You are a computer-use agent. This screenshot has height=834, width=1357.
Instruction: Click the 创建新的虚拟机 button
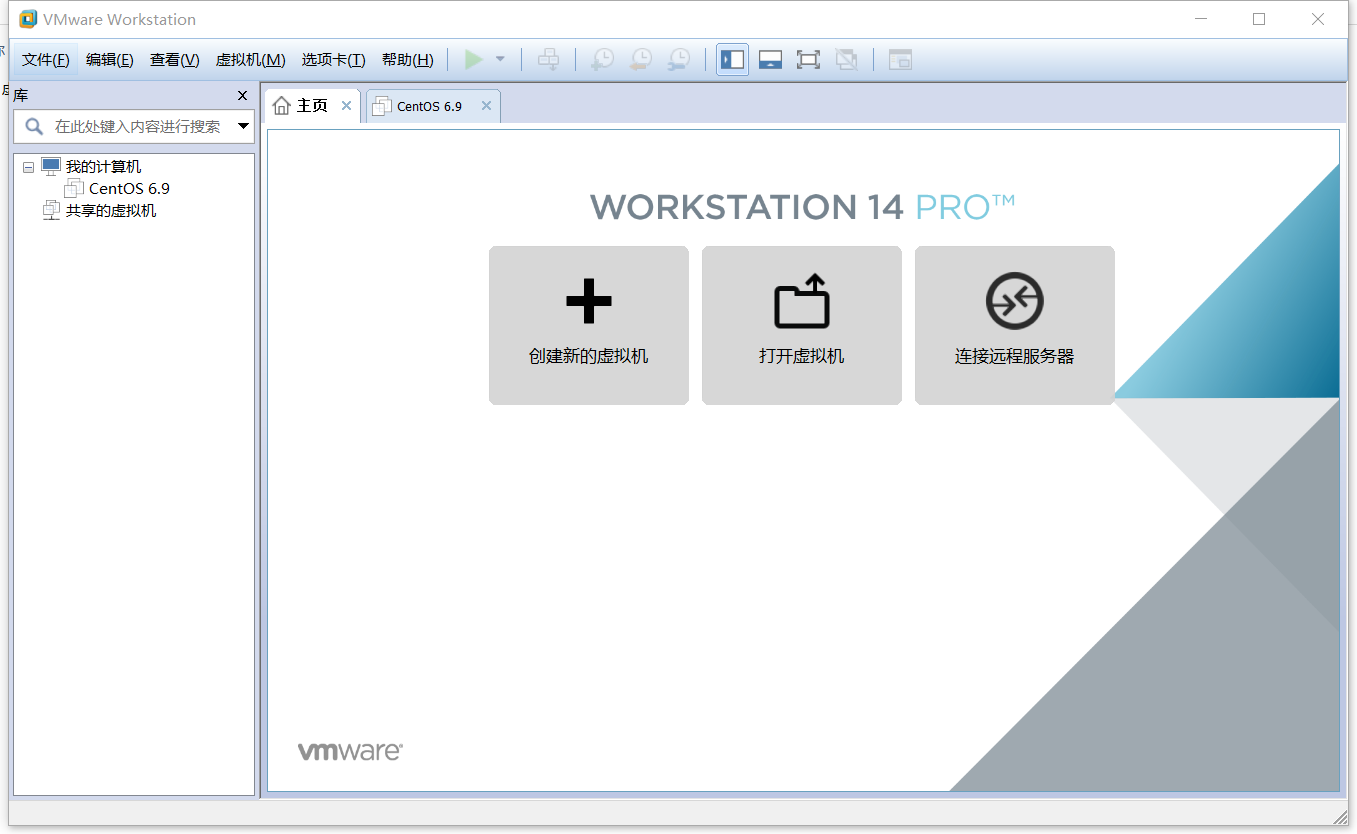(589, 326)
